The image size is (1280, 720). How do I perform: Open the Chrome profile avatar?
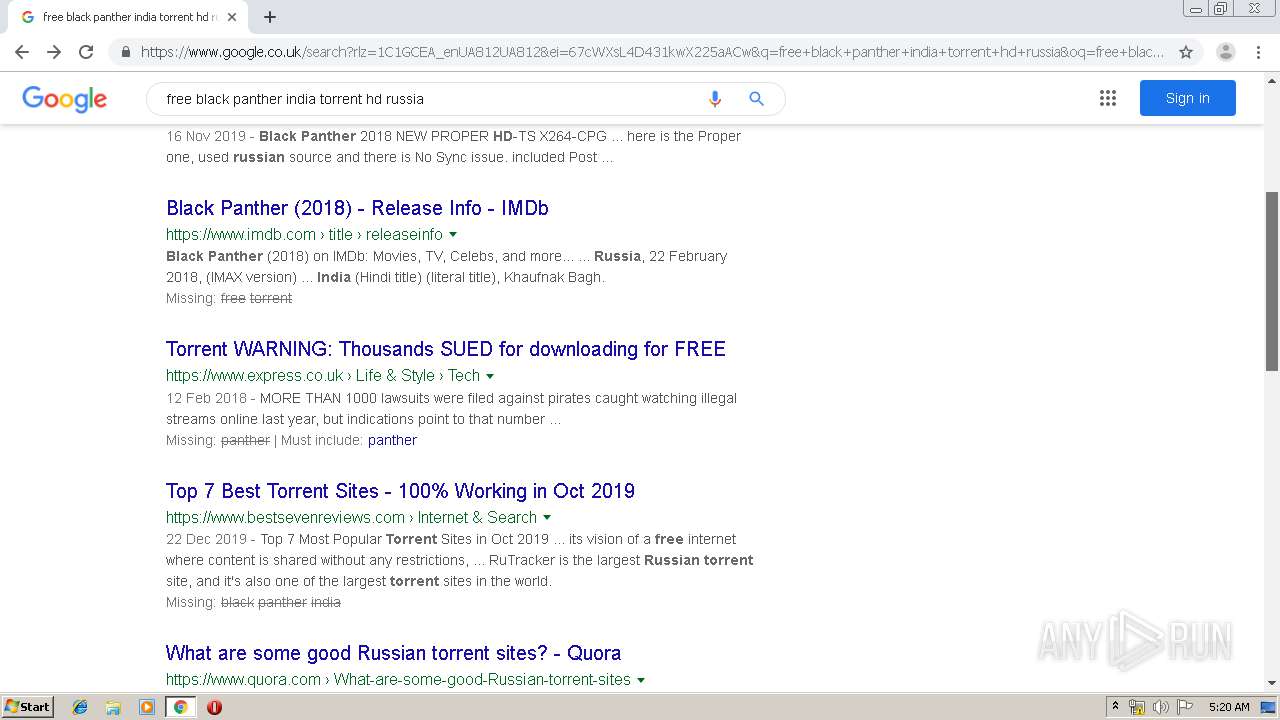point(1225,52)
